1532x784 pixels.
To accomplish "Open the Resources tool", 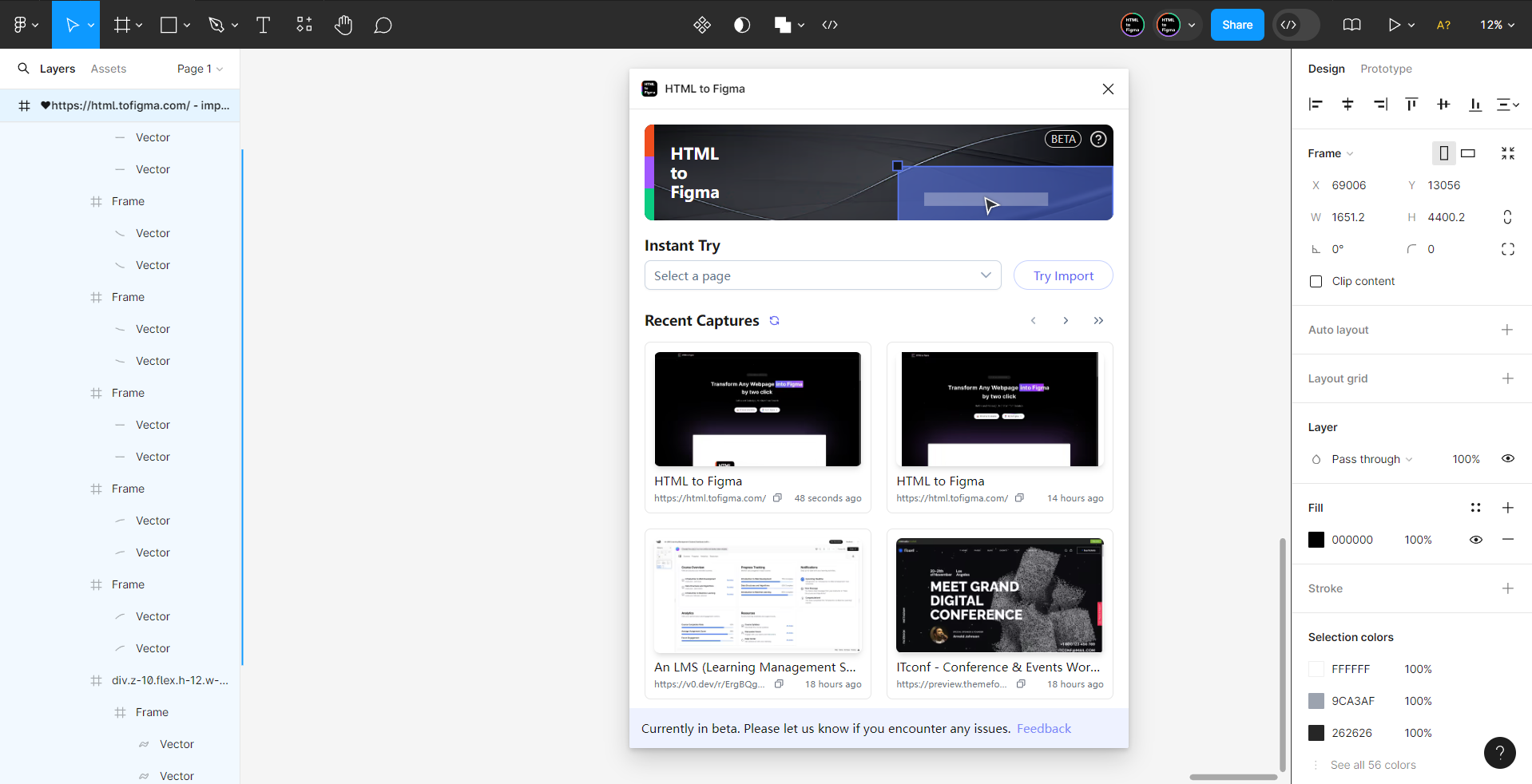I will [x=304, y=25].
